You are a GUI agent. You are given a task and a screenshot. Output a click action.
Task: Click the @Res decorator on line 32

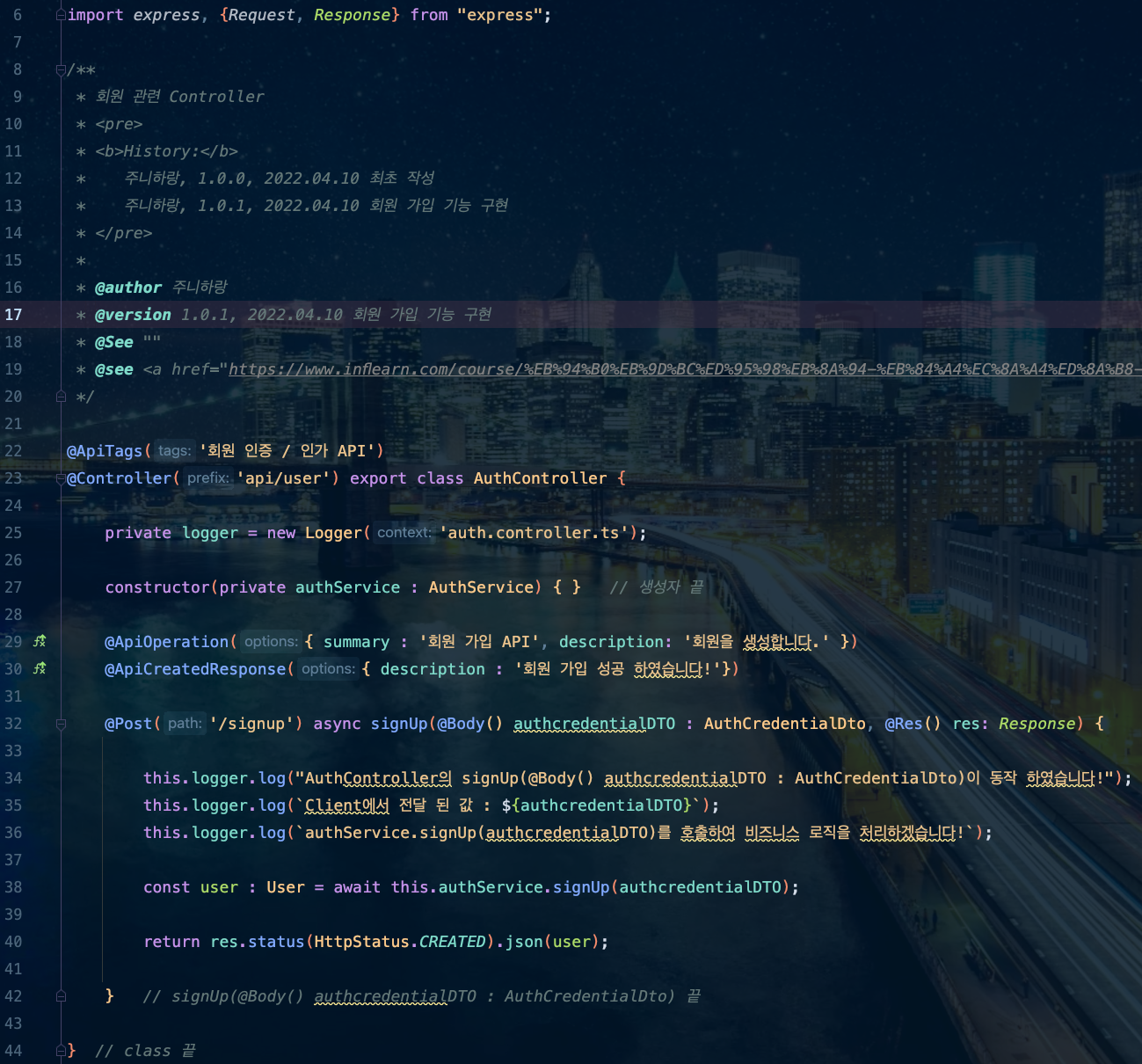[x=903, y=724]
